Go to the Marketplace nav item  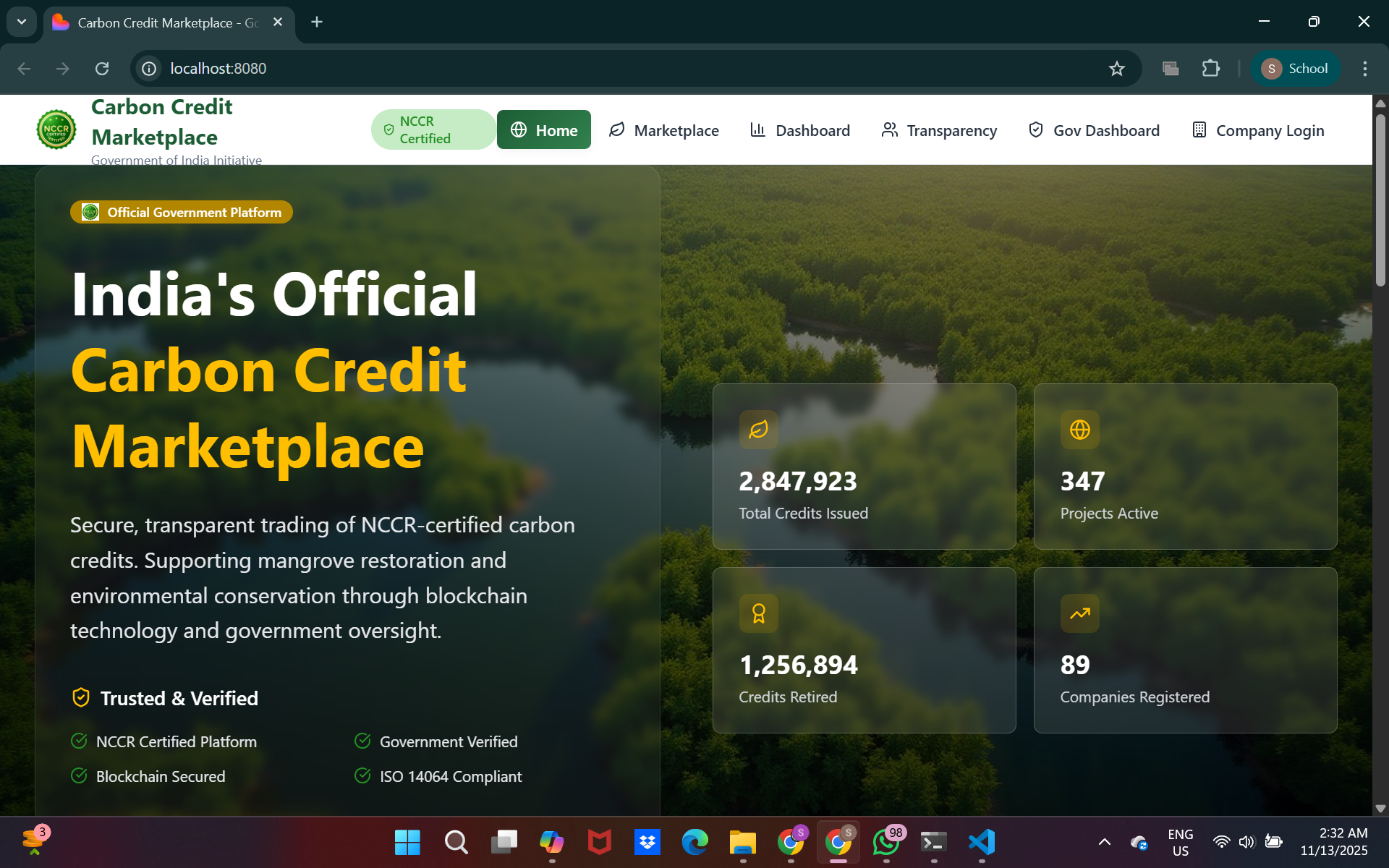click(x=663, y=130)
